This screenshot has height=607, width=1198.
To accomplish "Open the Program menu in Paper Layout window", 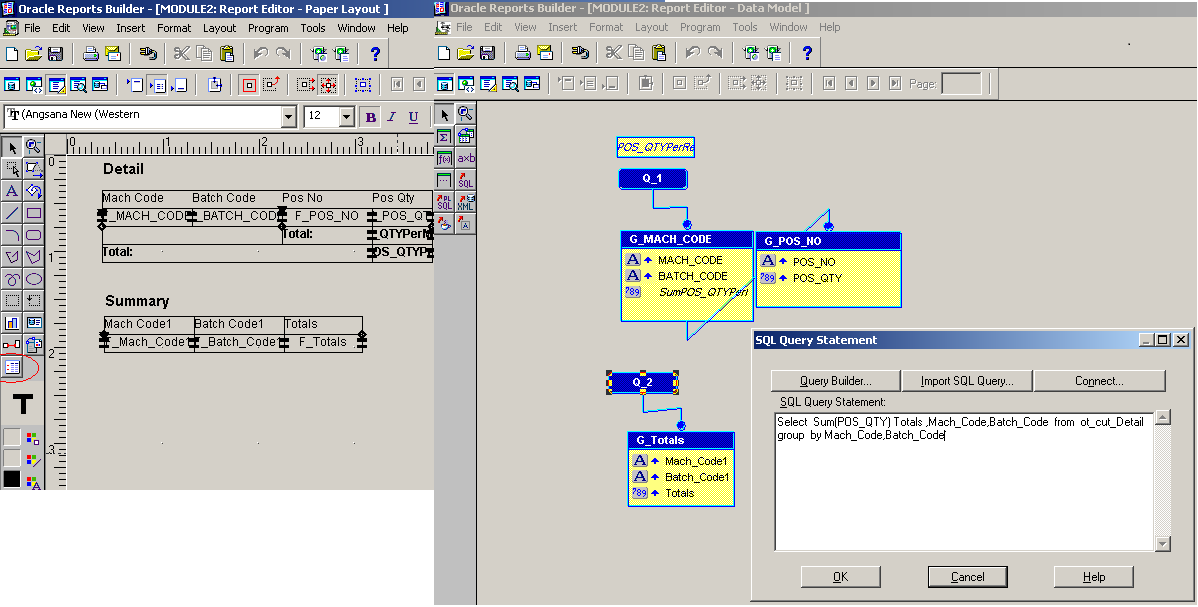I will [268, 28].
